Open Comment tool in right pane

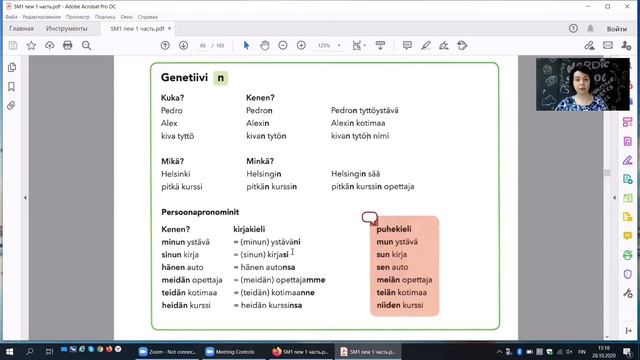coord(627,236)
